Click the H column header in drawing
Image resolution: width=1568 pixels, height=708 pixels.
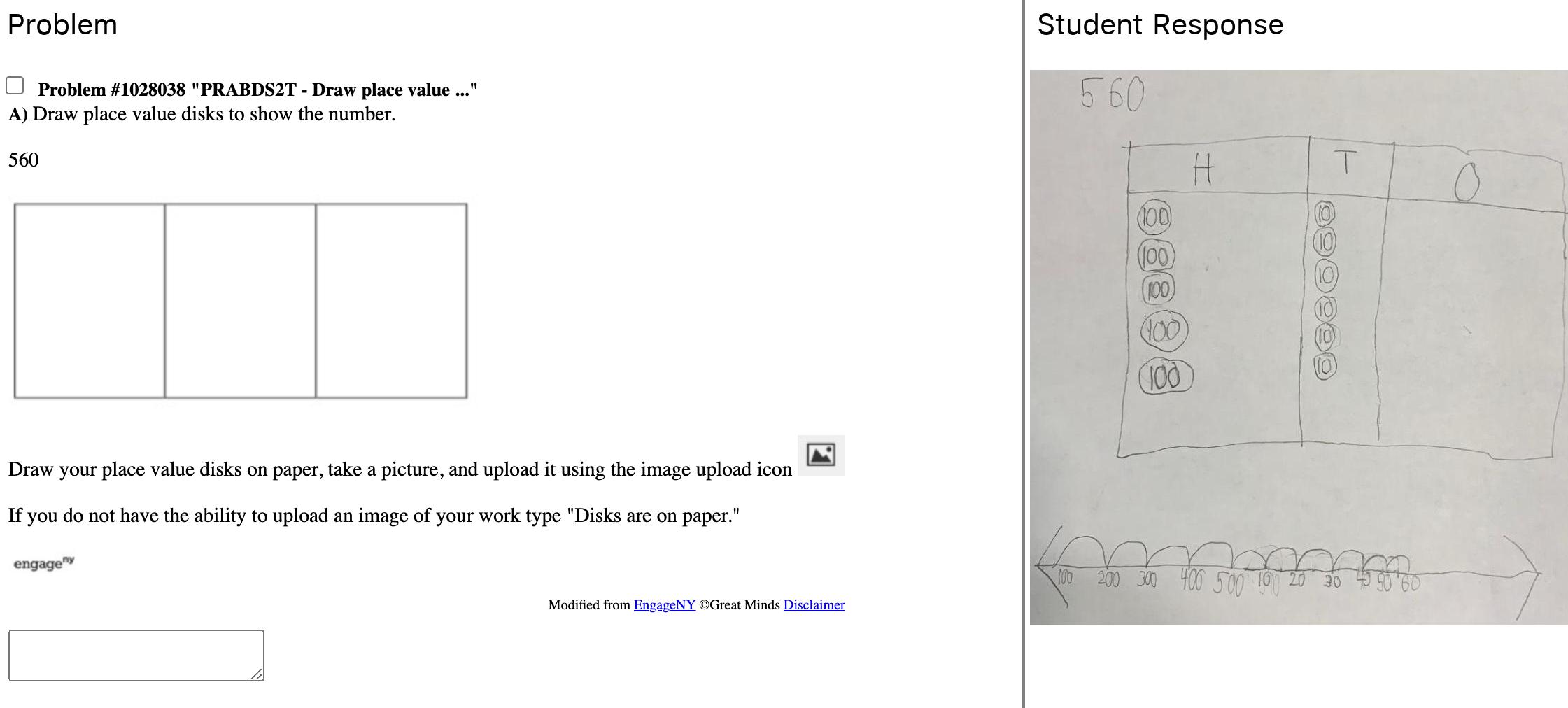click(1202, 170)
